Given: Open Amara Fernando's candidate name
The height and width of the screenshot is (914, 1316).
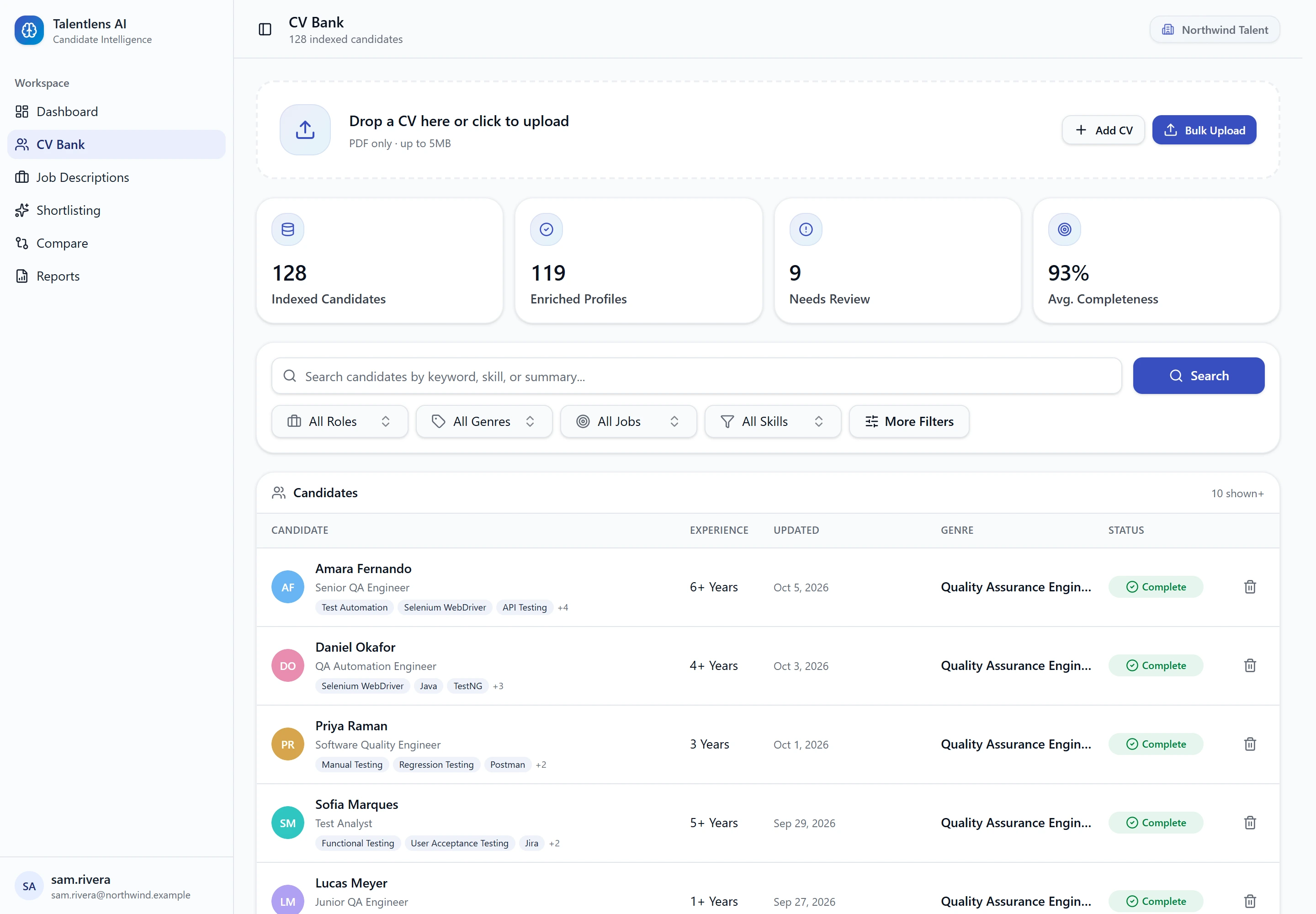Looking at the screenshot, I should coord(363,569).
